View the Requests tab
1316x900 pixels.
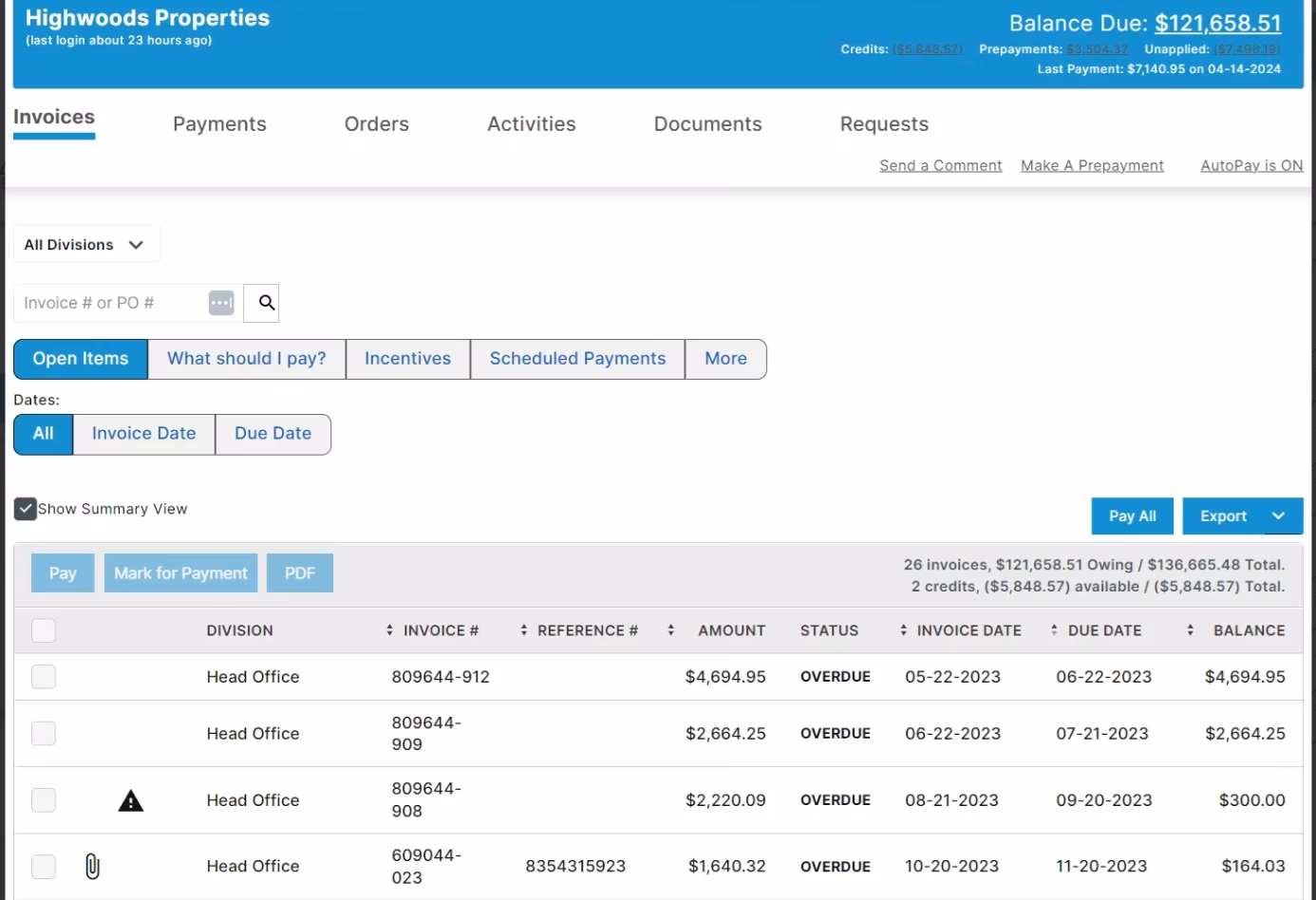pyautogui.click(x=885, y=124)
